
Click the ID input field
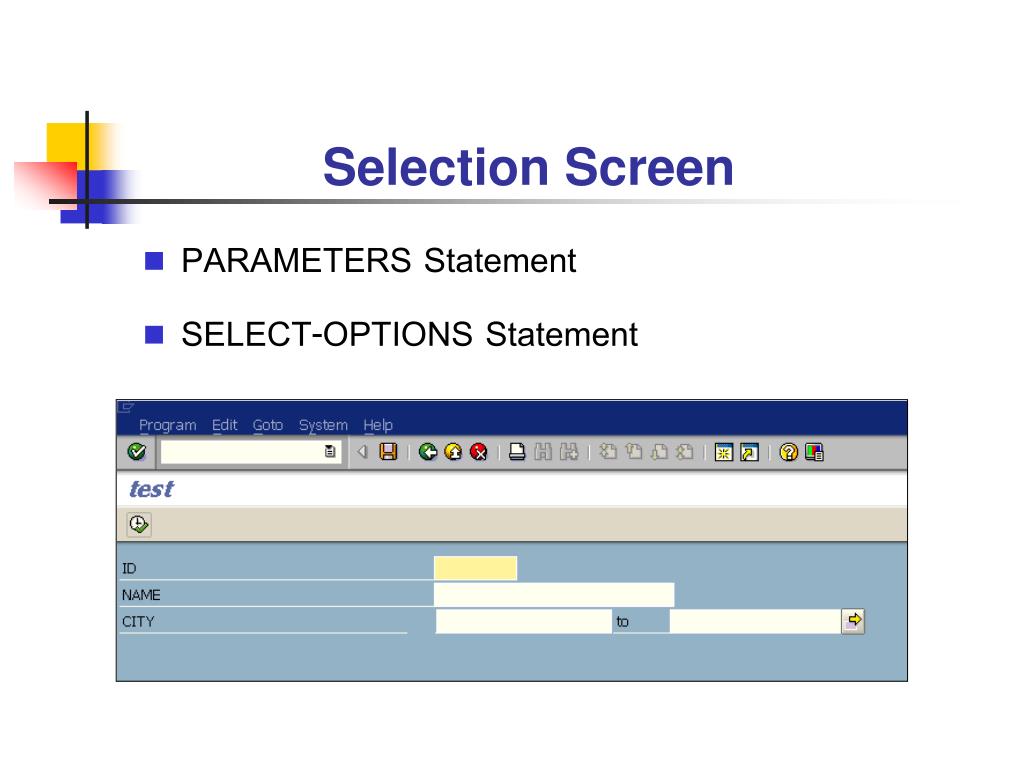475,568
